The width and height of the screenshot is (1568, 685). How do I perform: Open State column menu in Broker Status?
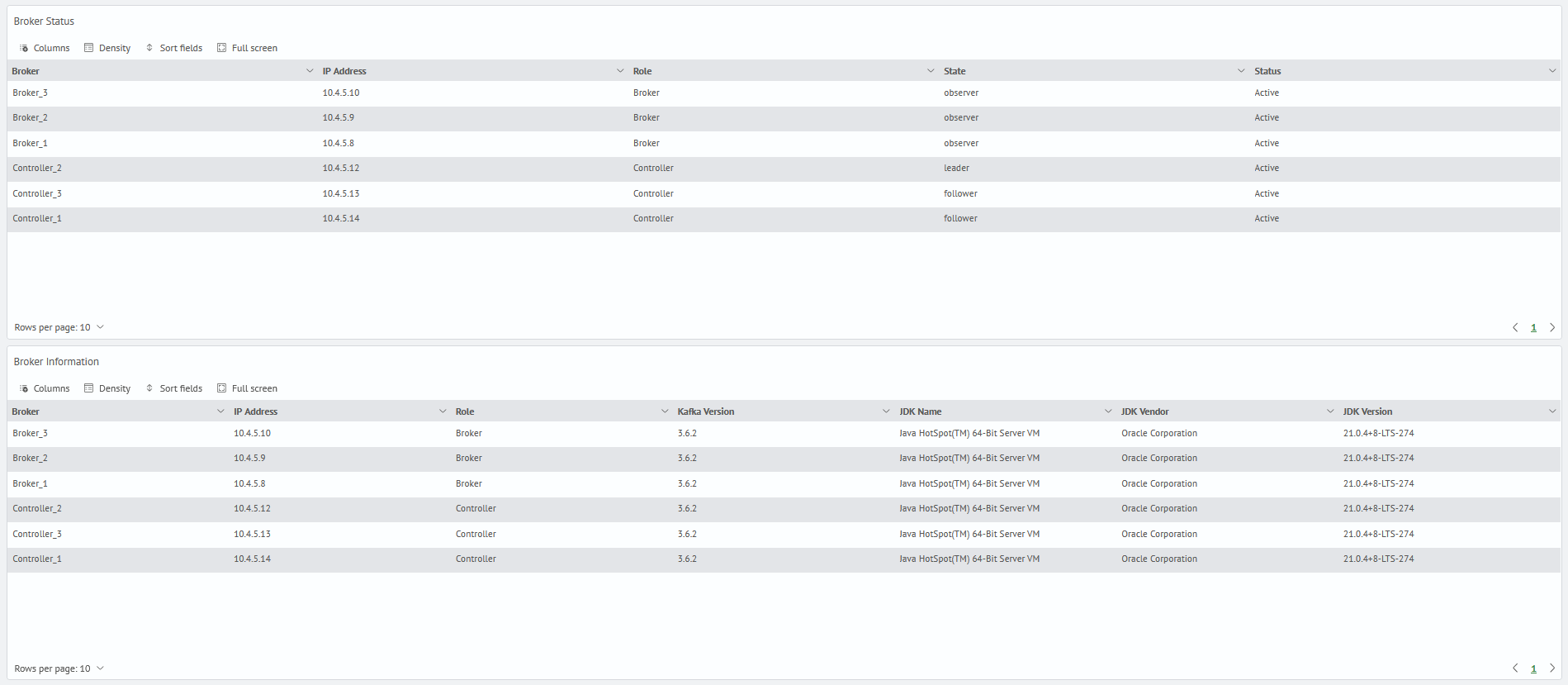click(x=1241, y=71)
